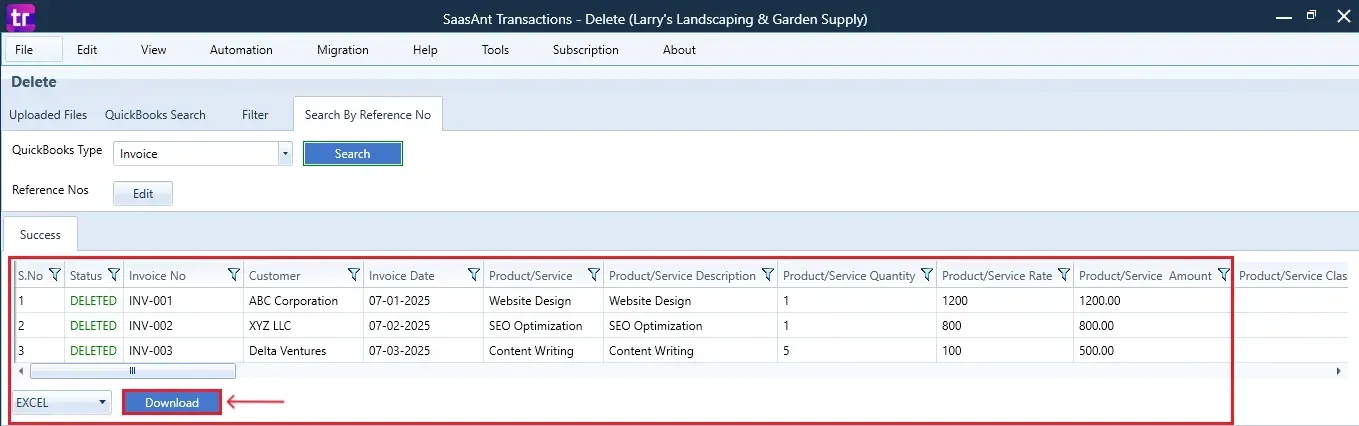The width and height of the screenshot is (1359, 426).
Task: Click the DELETED status for INV-001
Action: tap(93, 300)
